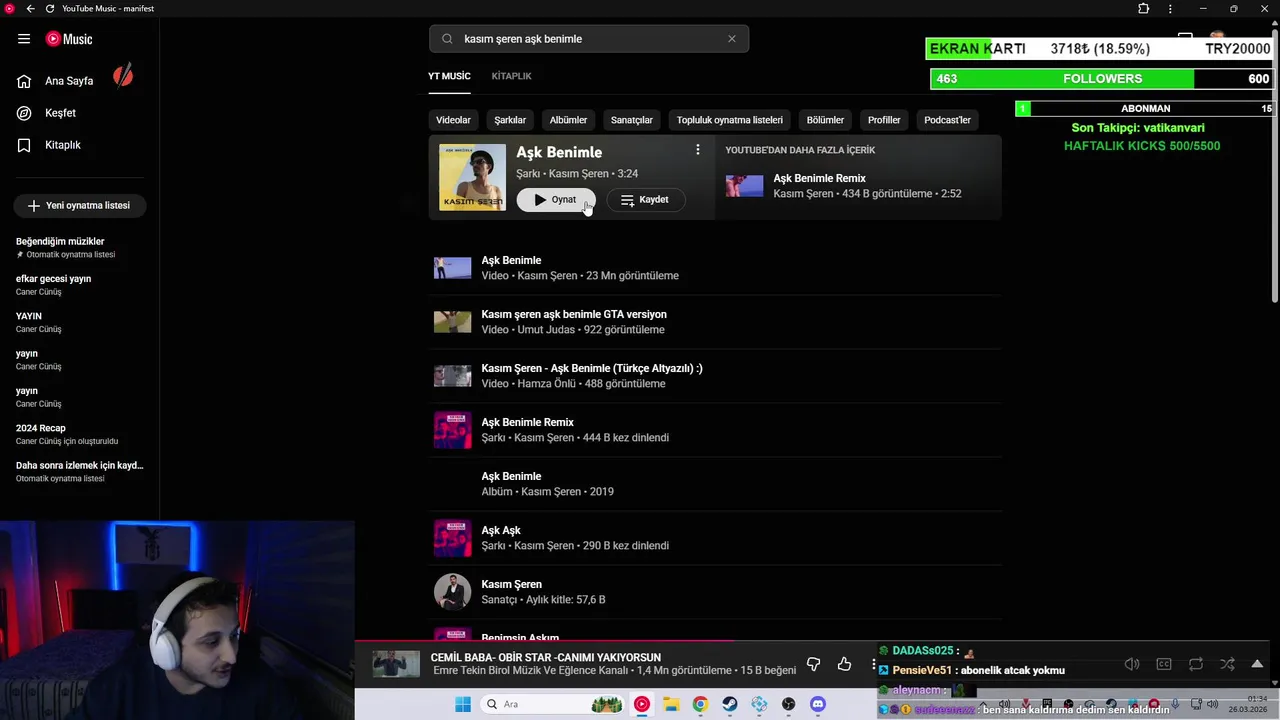Switch to KİTAPLIK search tab
1280x720 pixels.
click(511, 76)
